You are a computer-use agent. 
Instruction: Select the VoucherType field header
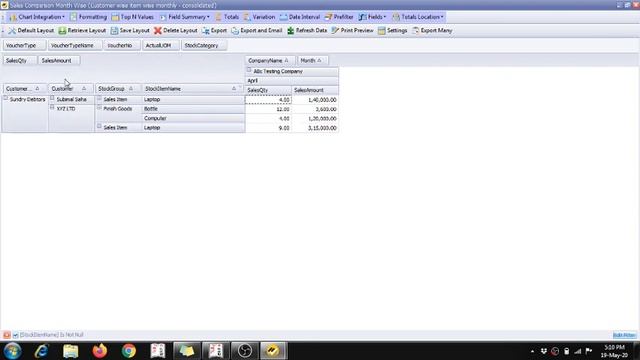point(24,46)
